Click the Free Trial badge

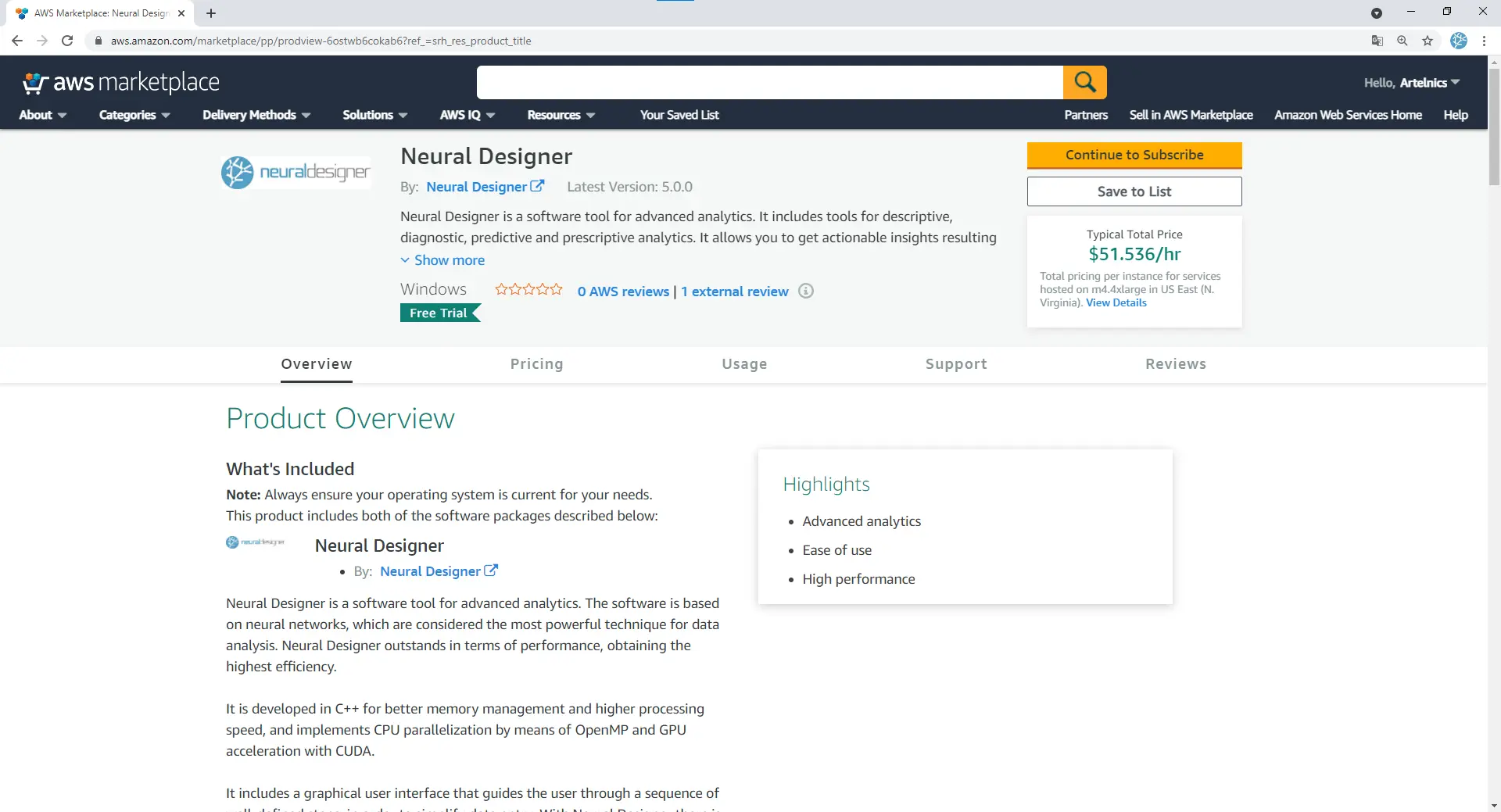coord(440,313)
